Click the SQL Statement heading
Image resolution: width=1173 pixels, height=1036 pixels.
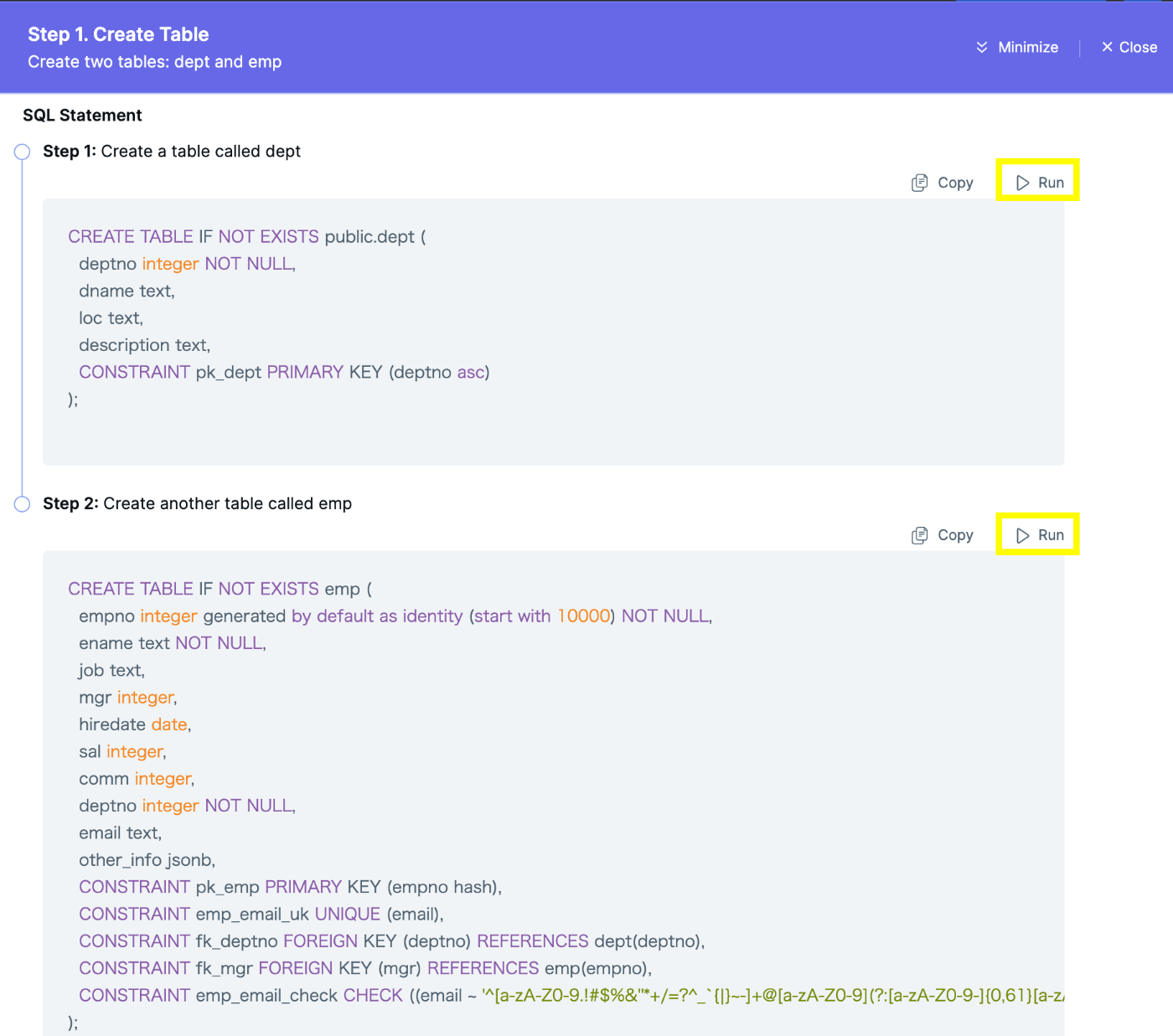pos(82,115)
